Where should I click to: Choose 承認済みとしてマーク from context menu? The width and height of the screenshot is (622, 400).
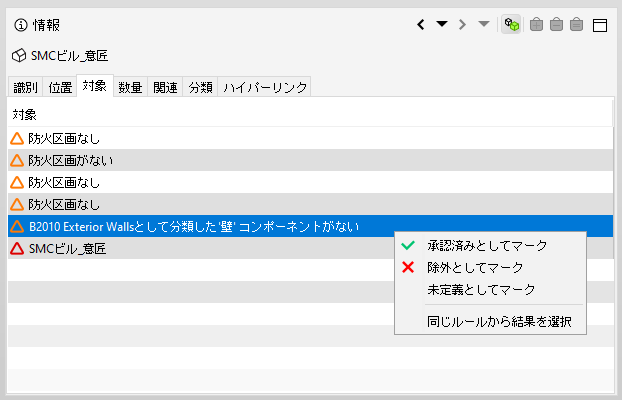[490, 246]
